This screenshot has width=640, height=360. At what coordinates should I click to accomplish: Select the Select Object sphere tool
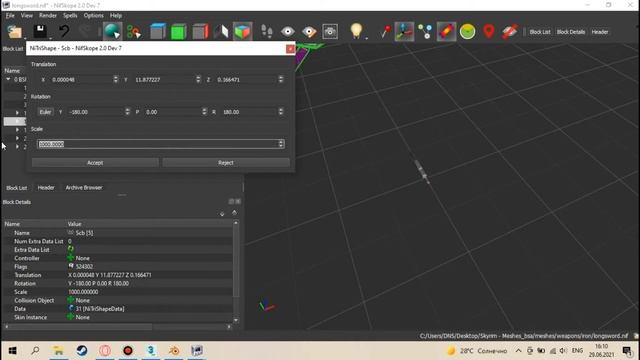[x=112, y=31]
